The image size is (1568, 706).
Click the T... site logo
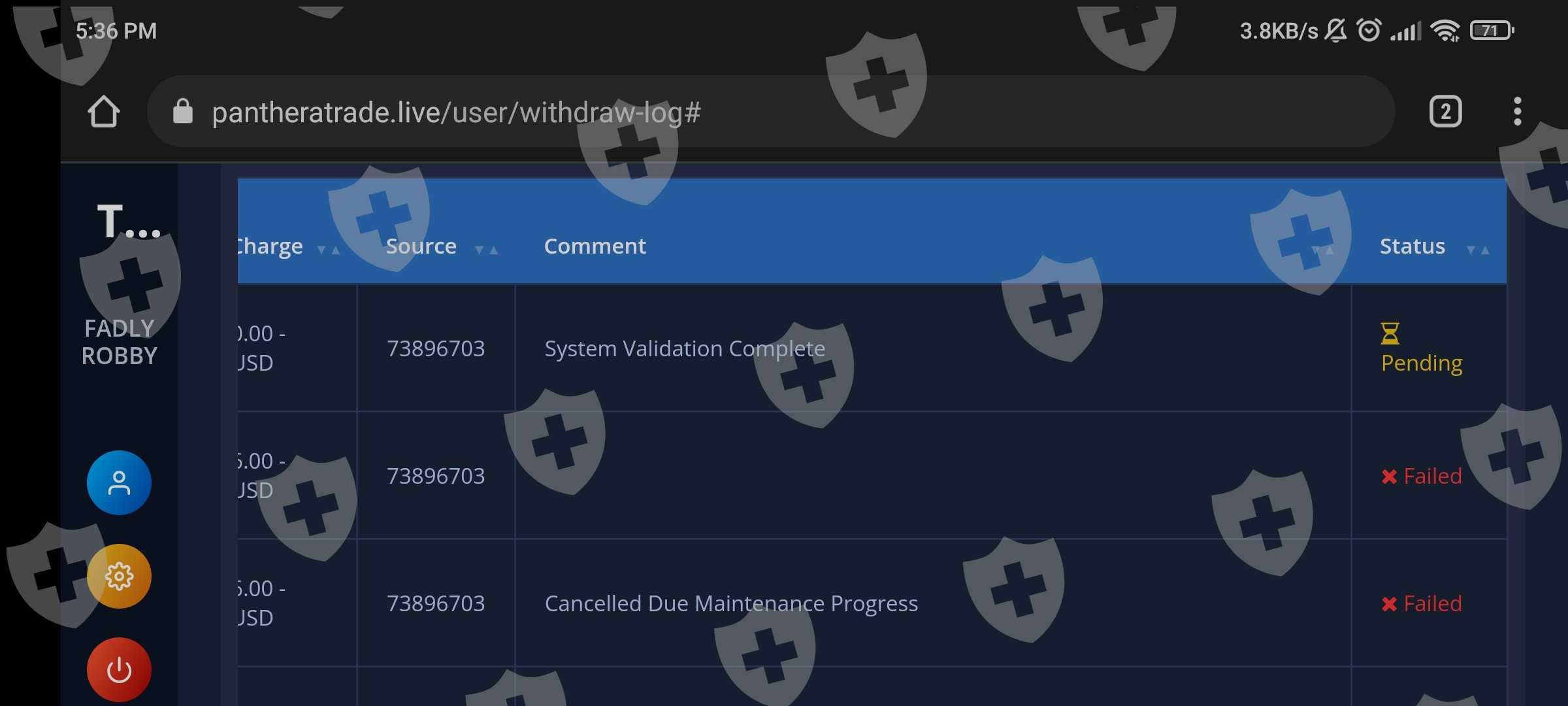coord(128,222)
